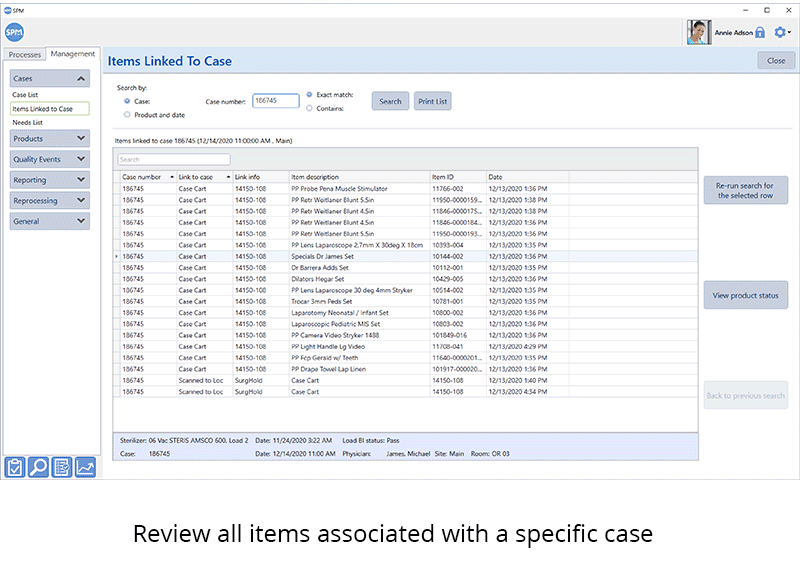
Task: Open the trend chart analytics icon
Action: [x=85, y=467]
